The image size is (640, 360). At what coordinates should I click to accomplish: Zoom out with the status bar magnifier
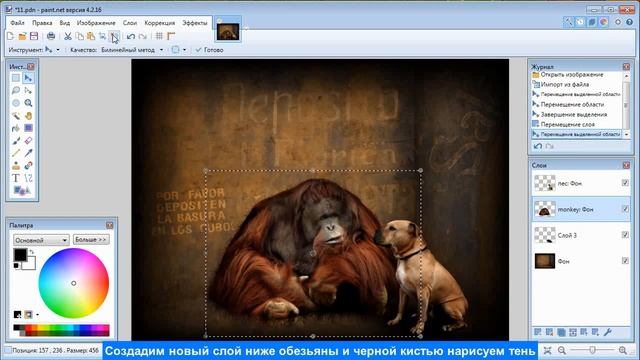click(562, 350)
